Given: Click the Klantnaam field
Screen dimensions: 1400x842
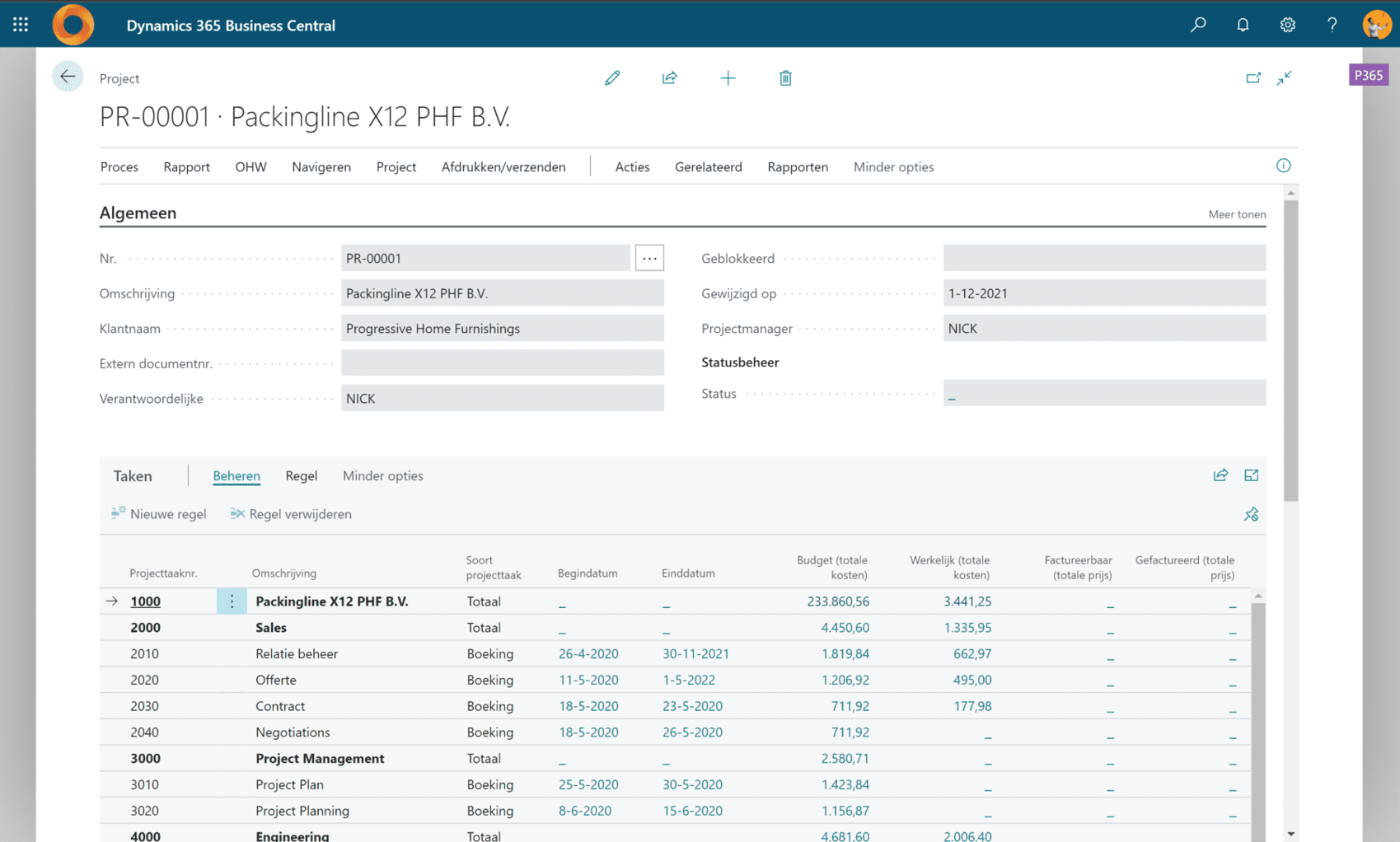Looking at the screenshot, I should click(x=503, y=328).
